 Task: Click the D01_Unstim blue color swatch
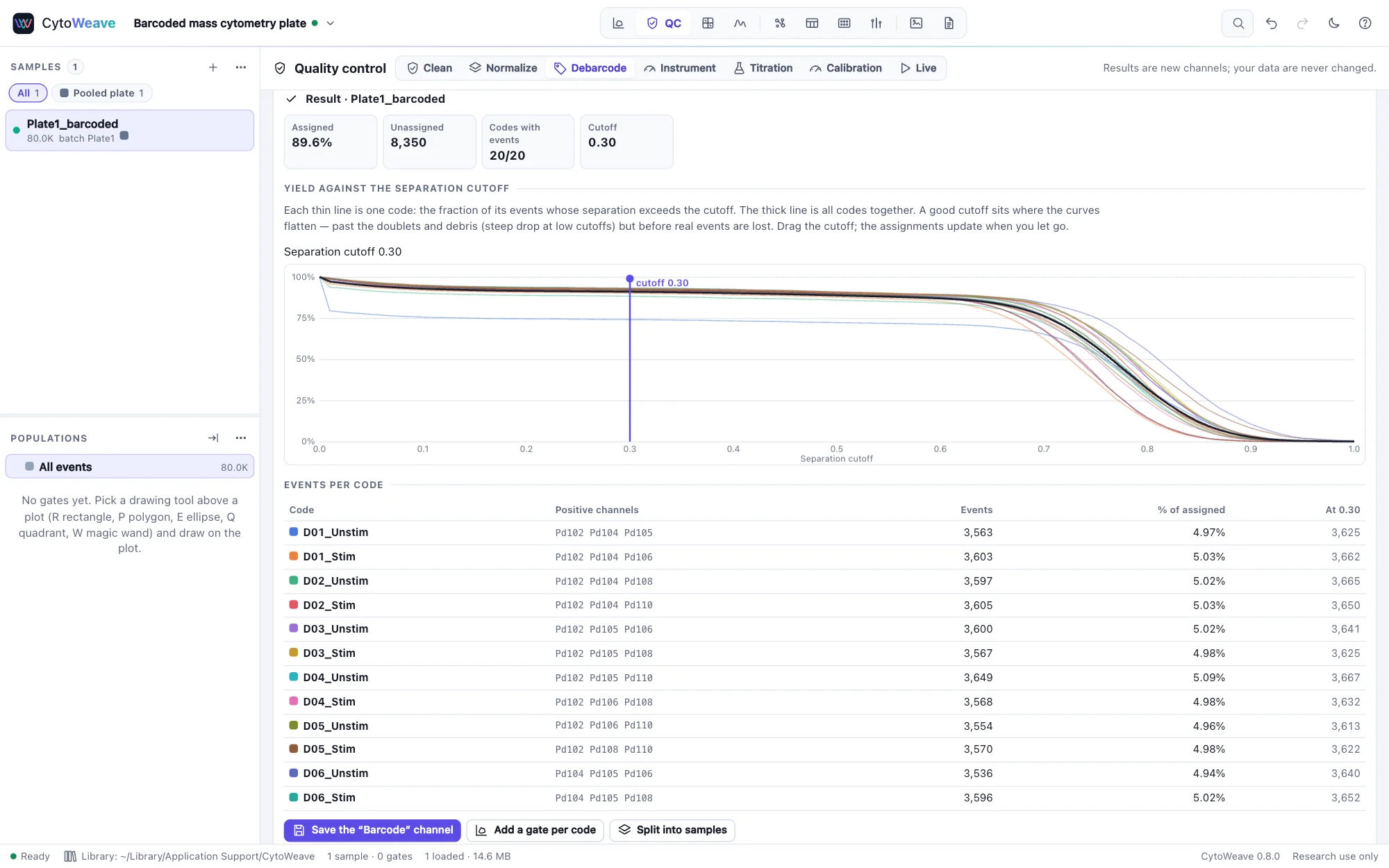294,532
